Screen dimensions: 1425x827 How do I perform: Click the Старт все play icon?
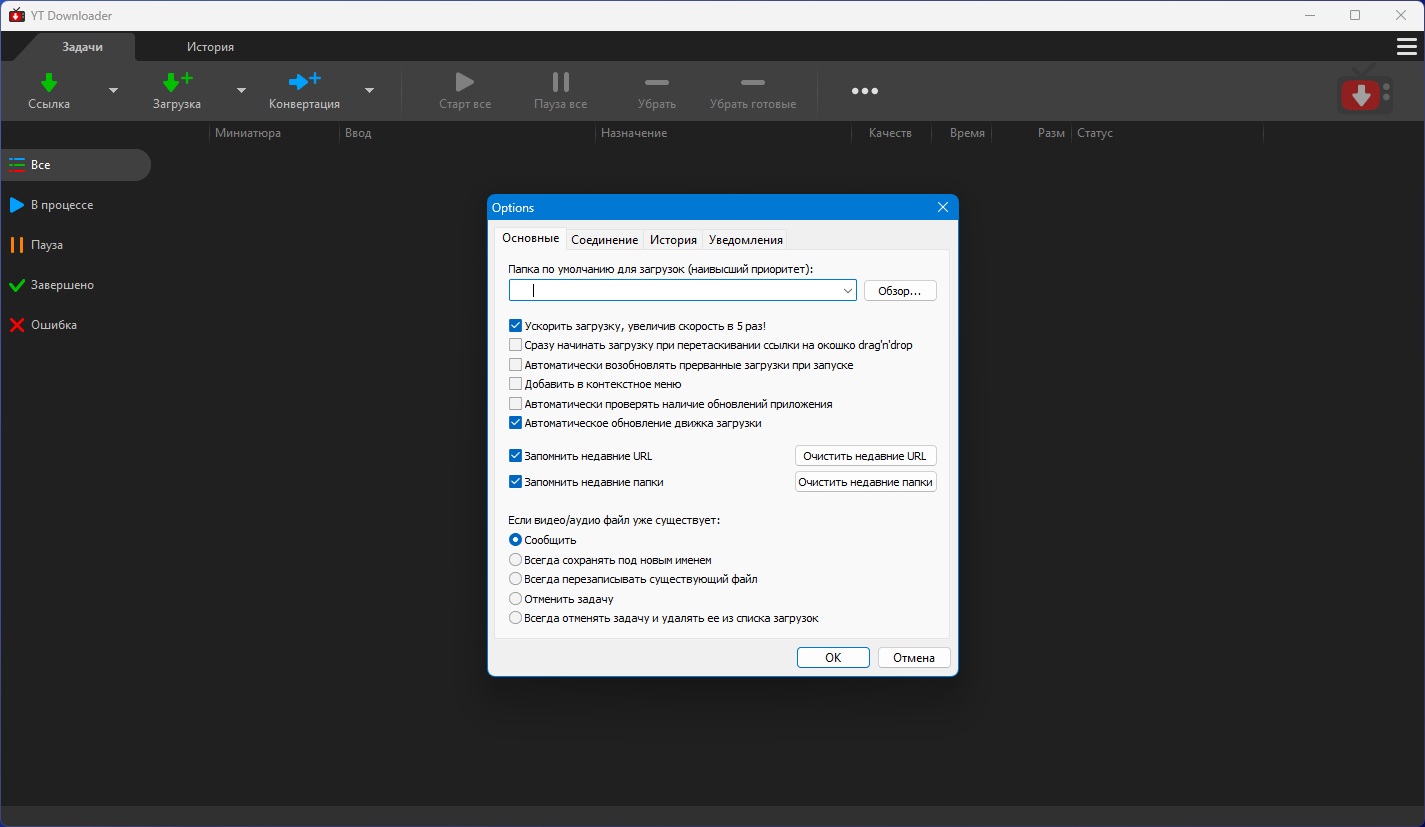coord(465,82)
